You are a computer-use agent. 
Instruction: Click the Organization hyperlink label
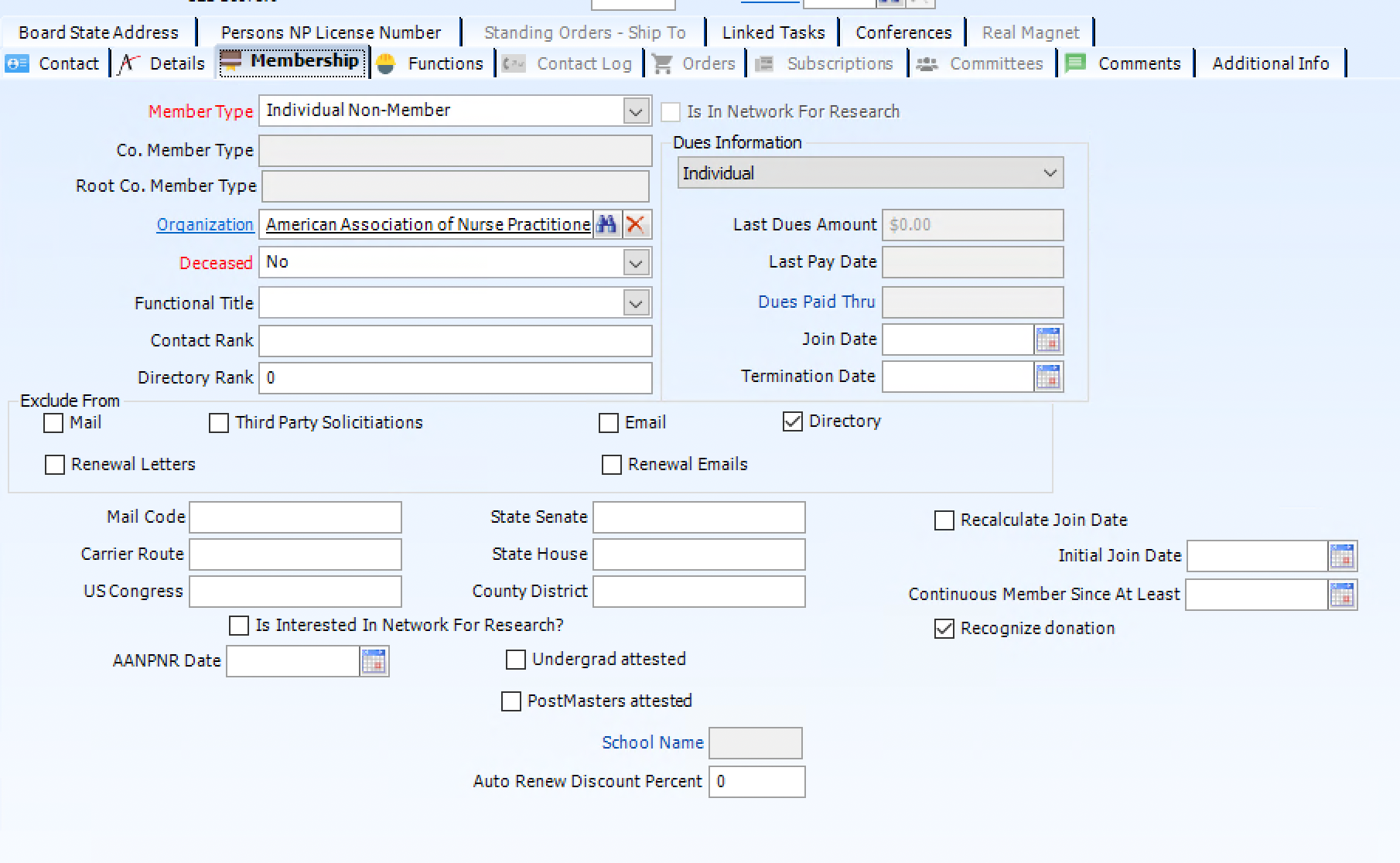pyautogui.click(x=205, y=224)
